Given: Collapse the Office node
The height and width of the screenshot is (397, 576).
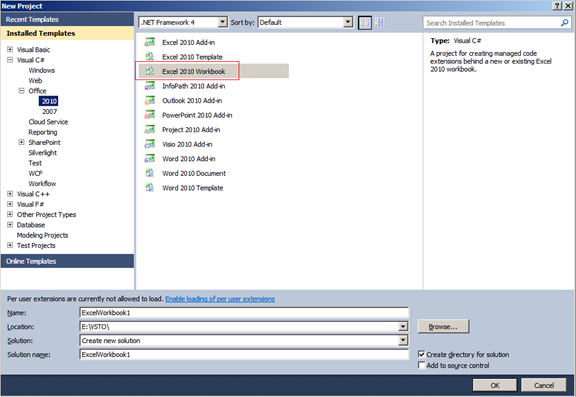Looking at the screenshot, I should pyautogui.click(x=21, y=90).
